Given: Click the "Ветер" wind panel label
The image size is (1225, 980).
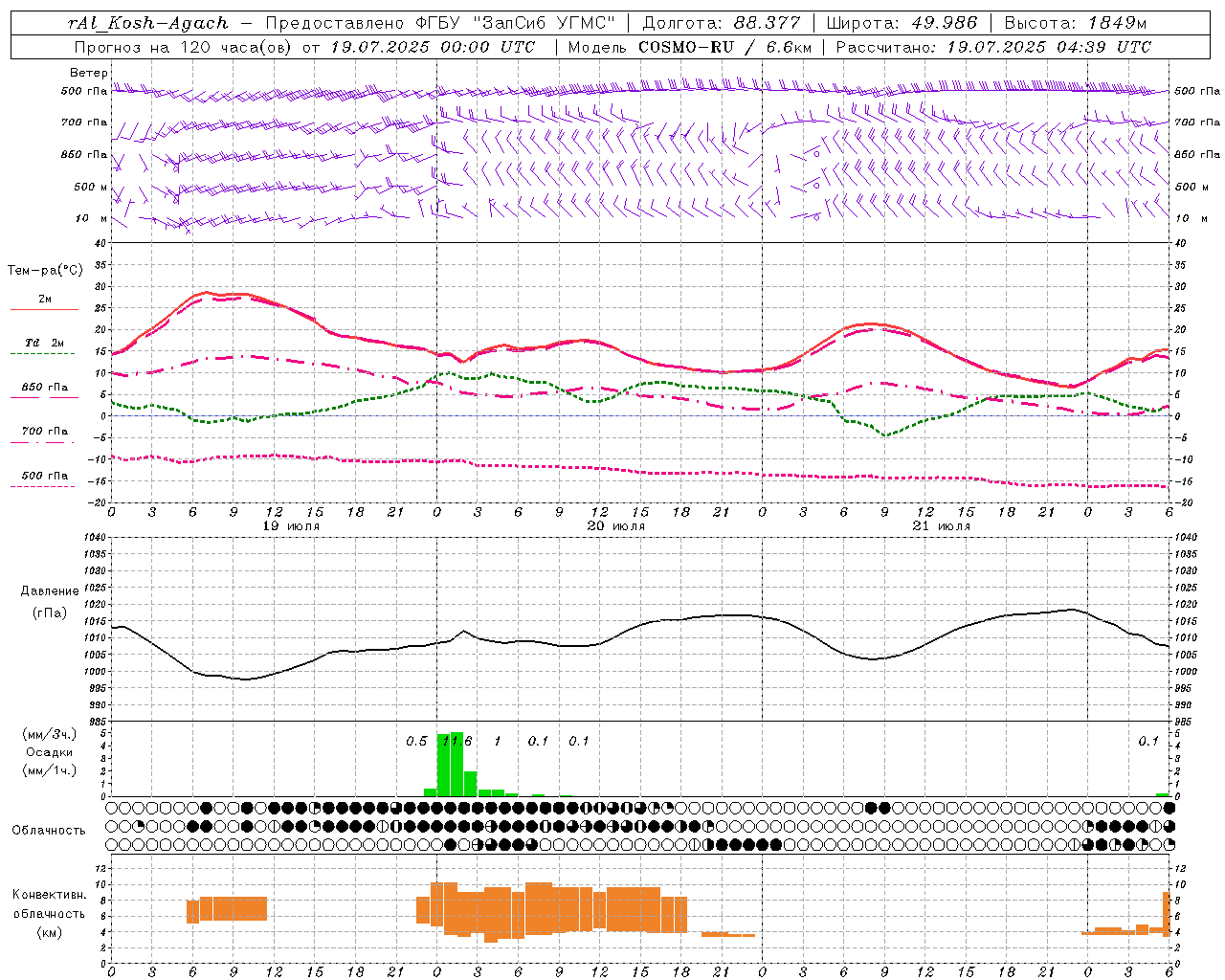Looking at the screenshot, I should [88, 73].
